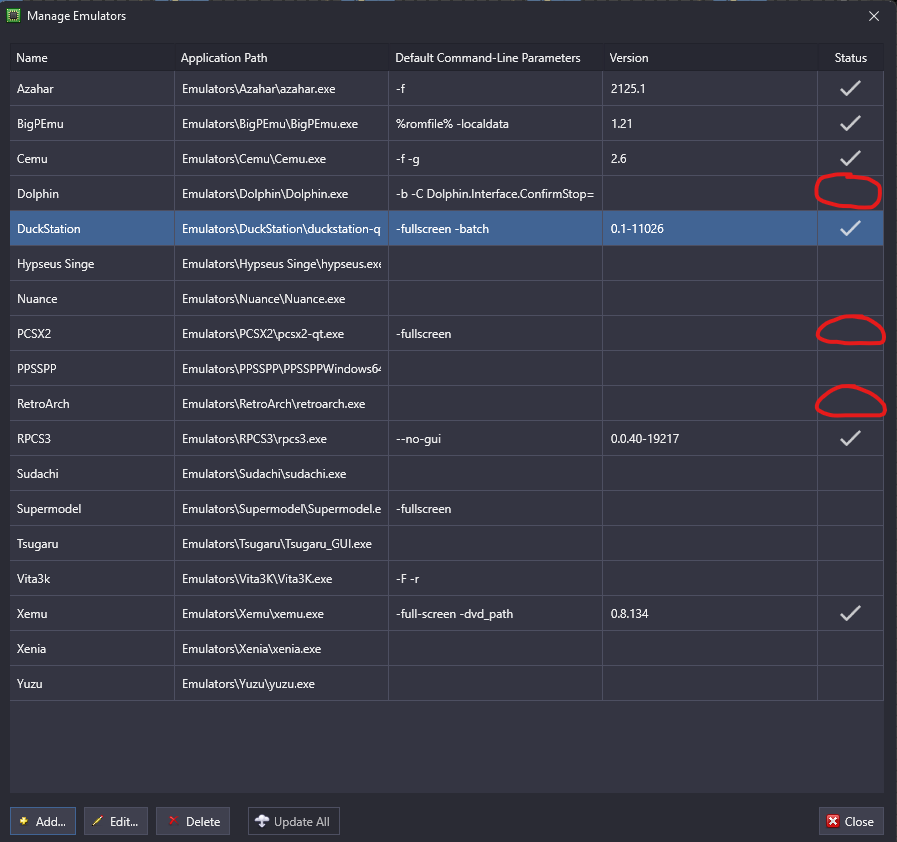Click the Add button plus icon

[x=23, y=821]
